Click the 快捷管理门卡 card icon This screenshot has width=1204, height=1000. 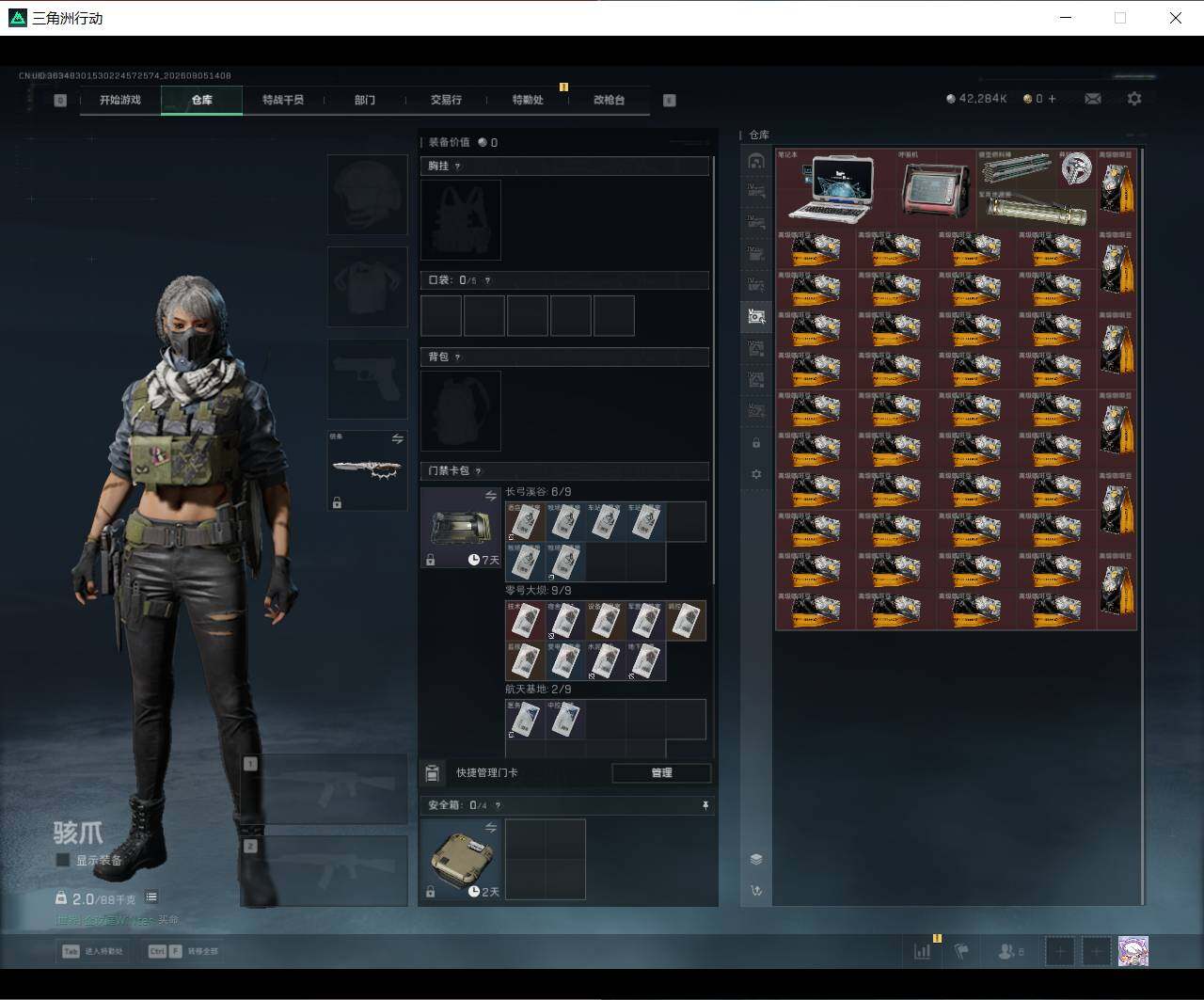(432, 773)
